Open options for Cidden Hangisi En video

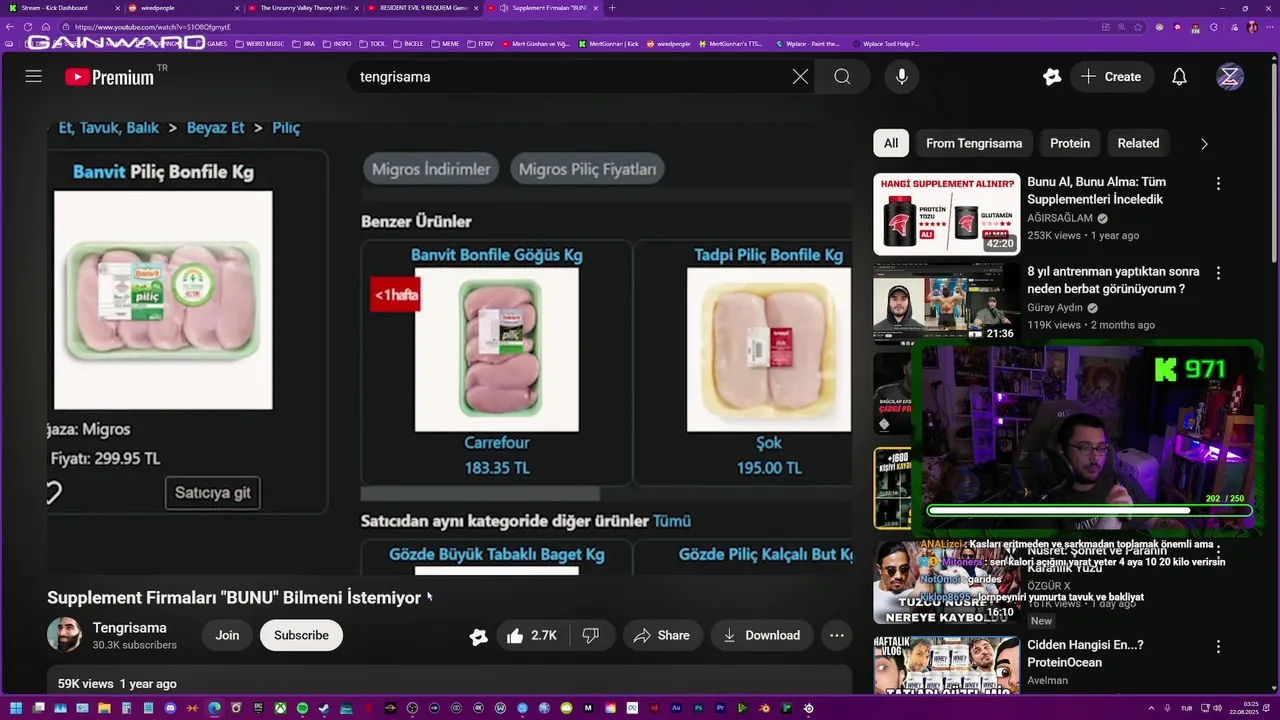[1218, 647]
